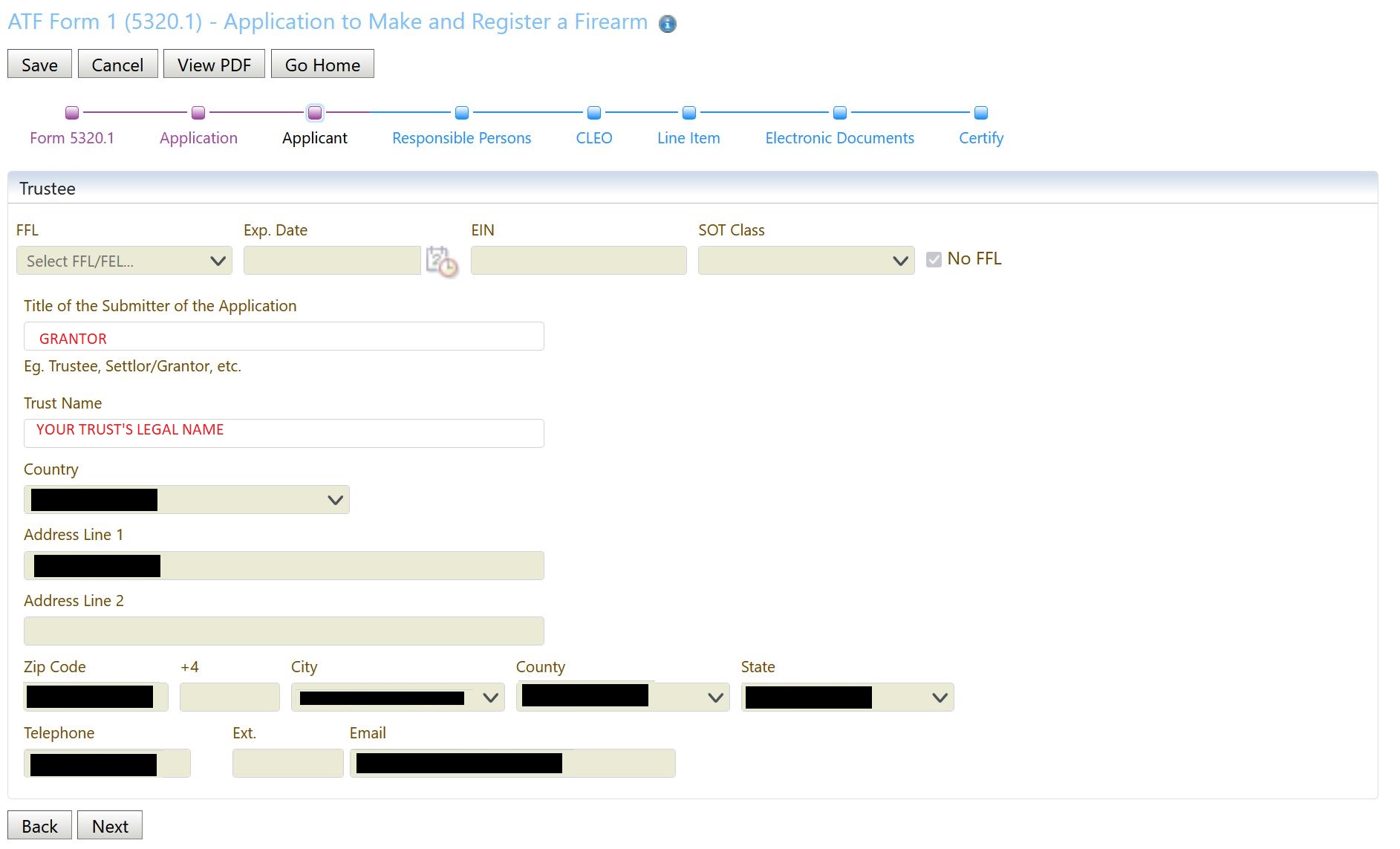Open the Select FFL/FEL dropdown
This screenshot has width=1400, height=849.
coord(124,261)
